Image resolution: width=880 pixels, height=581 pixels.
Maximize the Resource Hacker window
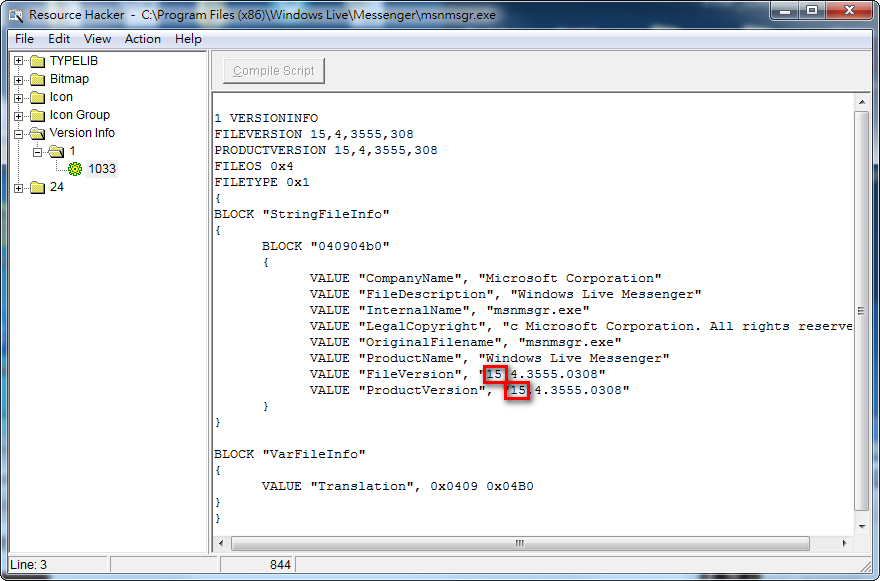click(812, 11)
